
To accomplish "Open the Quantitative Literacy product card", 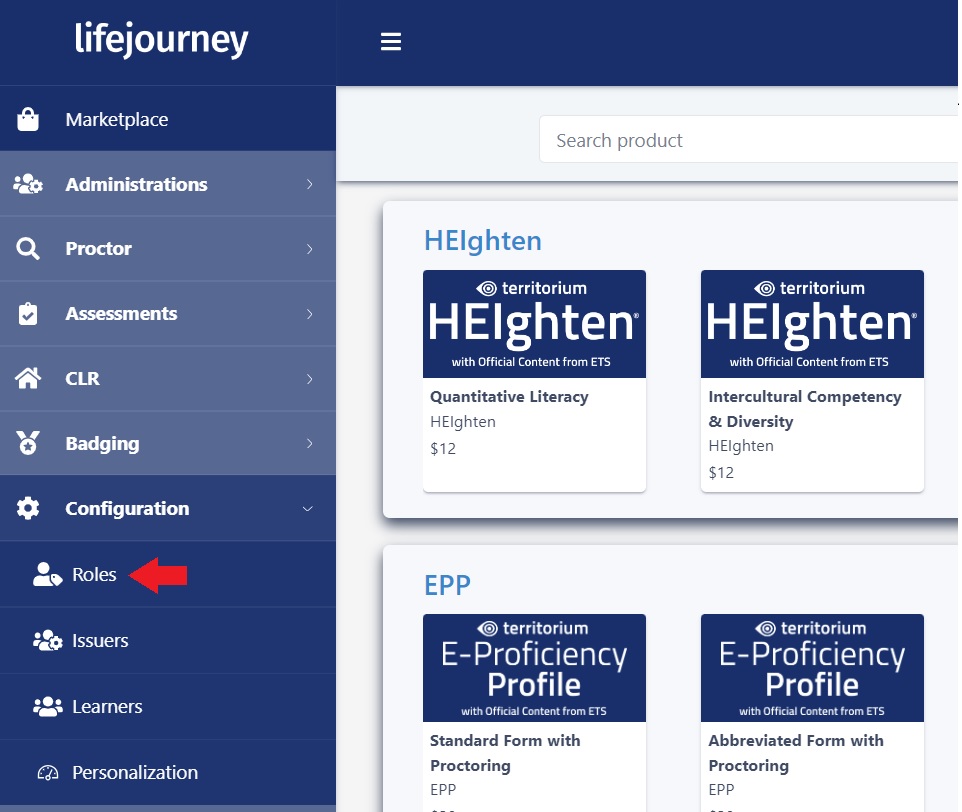I will coord(534,380).
